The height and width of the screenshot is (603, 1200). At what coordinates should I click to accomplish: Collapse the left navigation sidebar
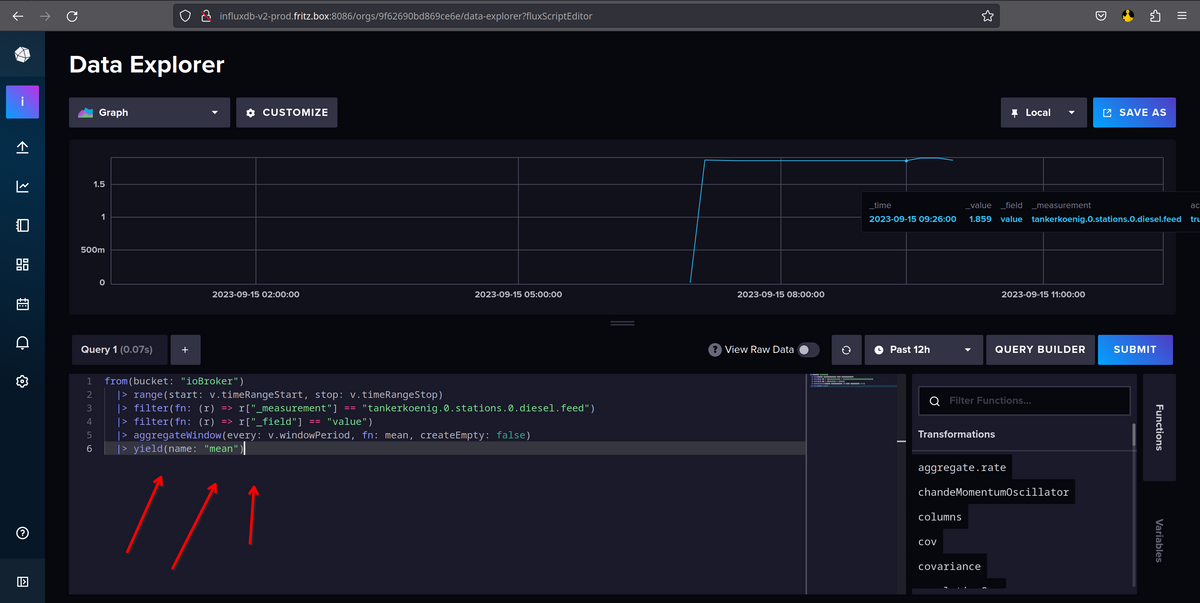[x=22, y=581]
